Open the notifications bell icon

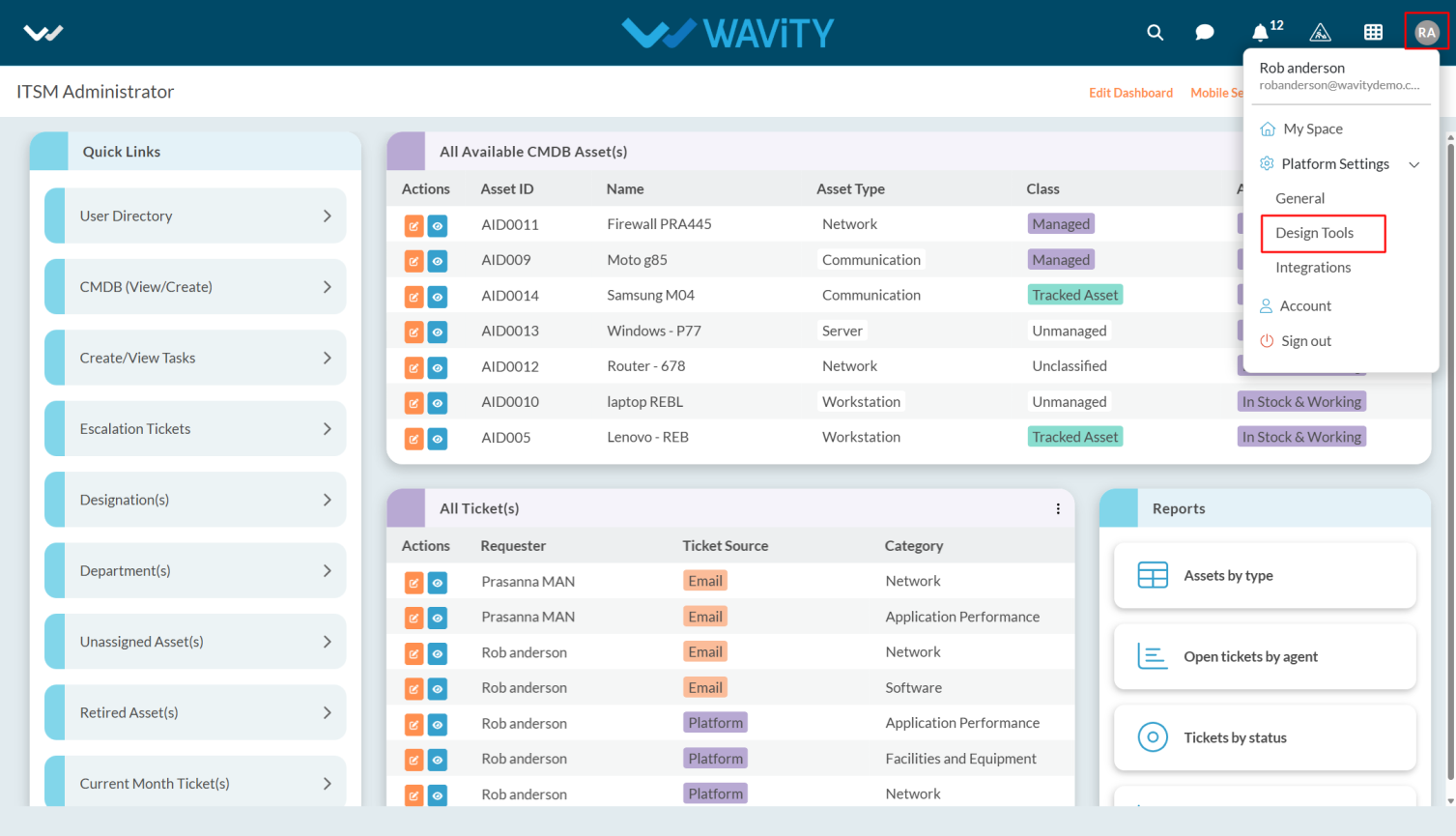tap(1260, 33)
